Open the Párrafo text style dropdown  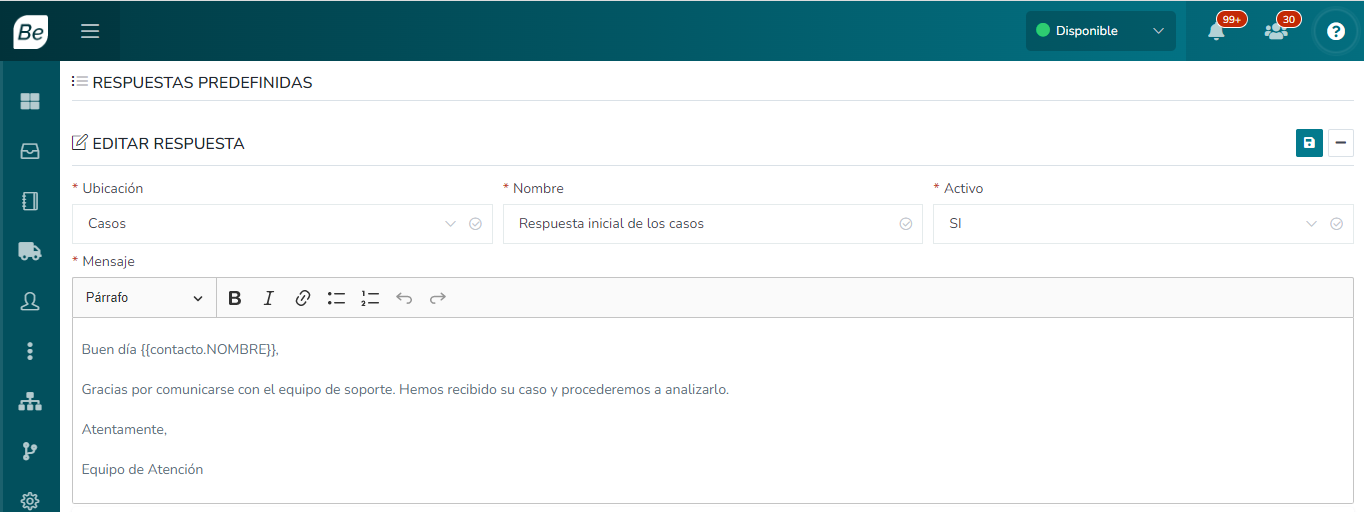pyautogui.click(x=144, y=298)
